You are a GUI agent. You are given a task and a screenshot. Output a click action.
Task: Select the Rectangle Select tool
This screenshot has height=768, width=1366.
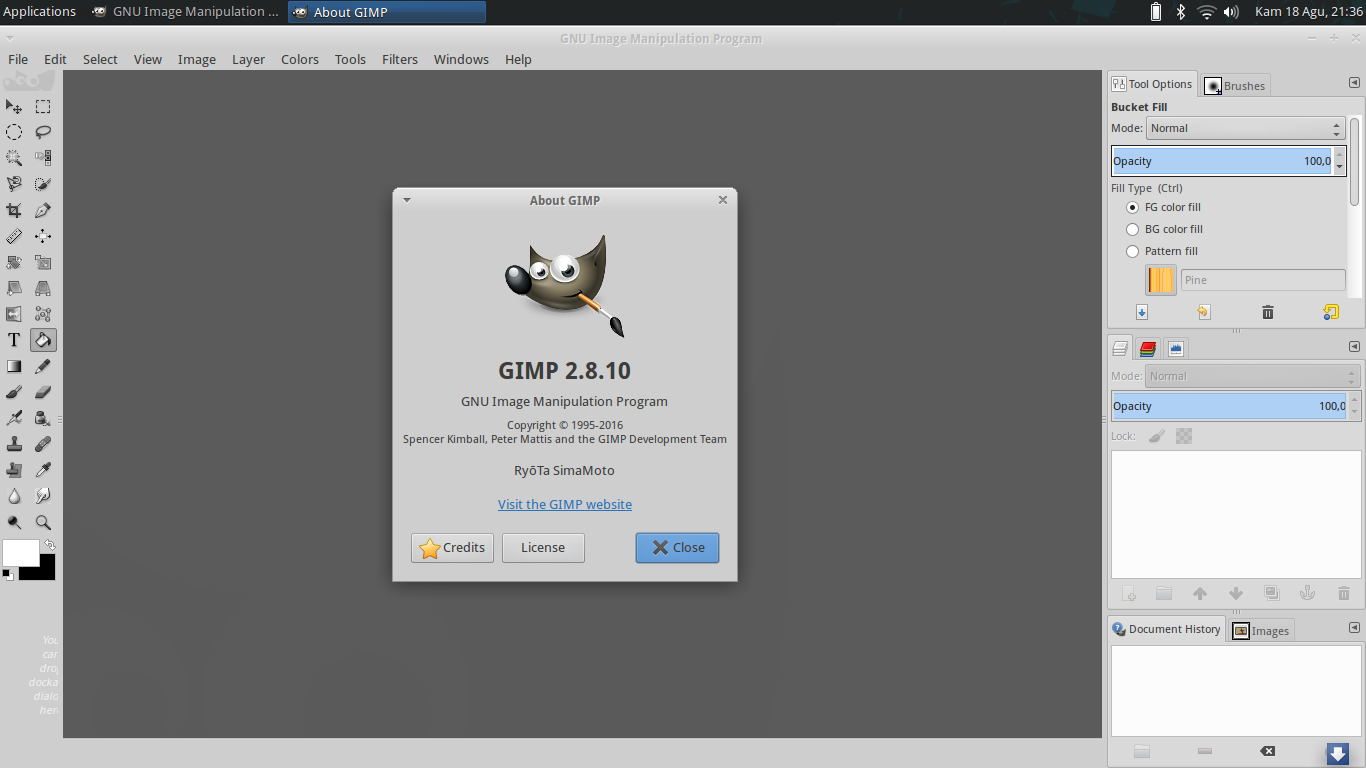point(43,106)
